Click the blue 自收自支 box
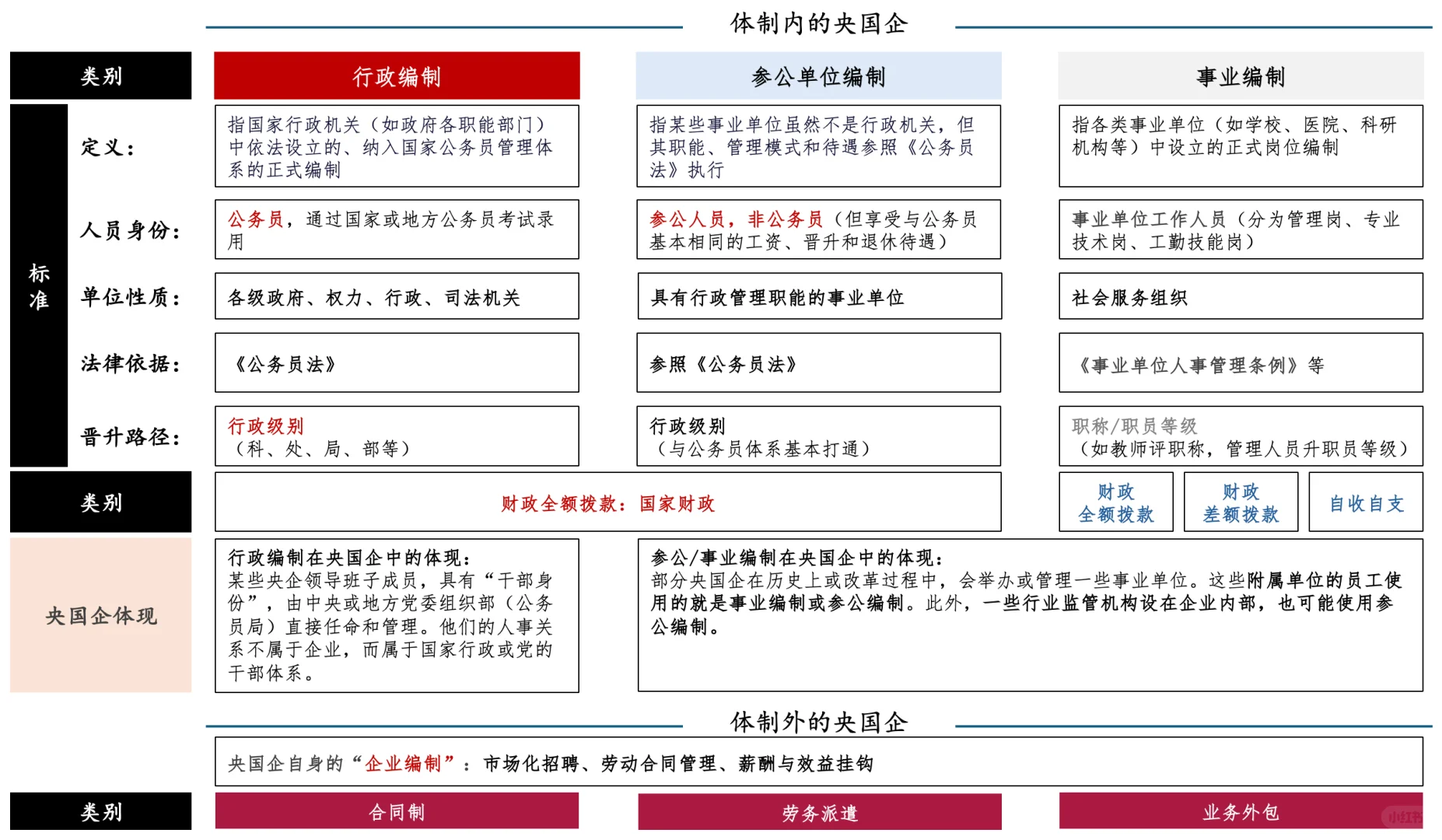 click(1366, 502)
